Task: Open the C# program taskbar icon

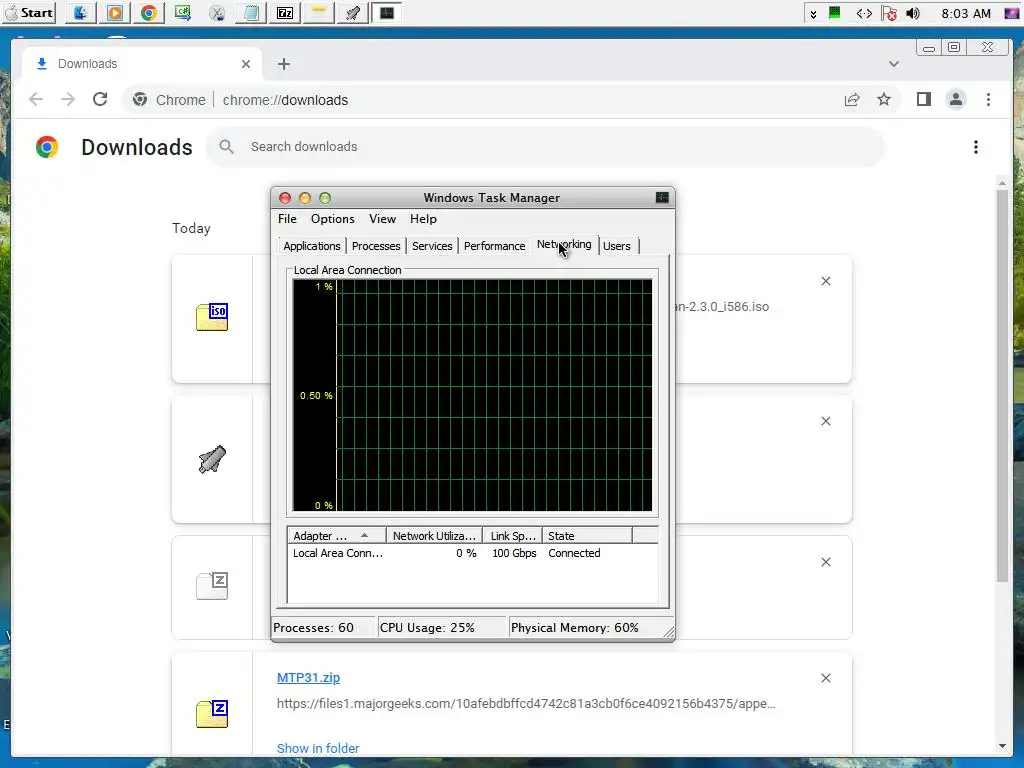Action: click(x=183, y=13)
